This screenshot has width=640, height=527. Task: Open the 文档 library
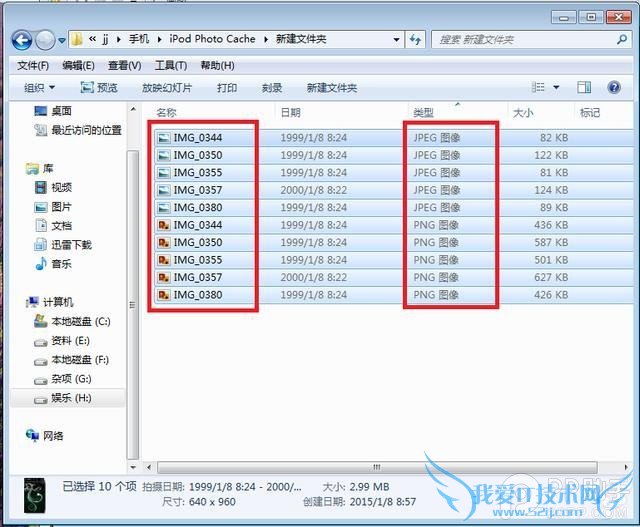[x=53, y=226]
